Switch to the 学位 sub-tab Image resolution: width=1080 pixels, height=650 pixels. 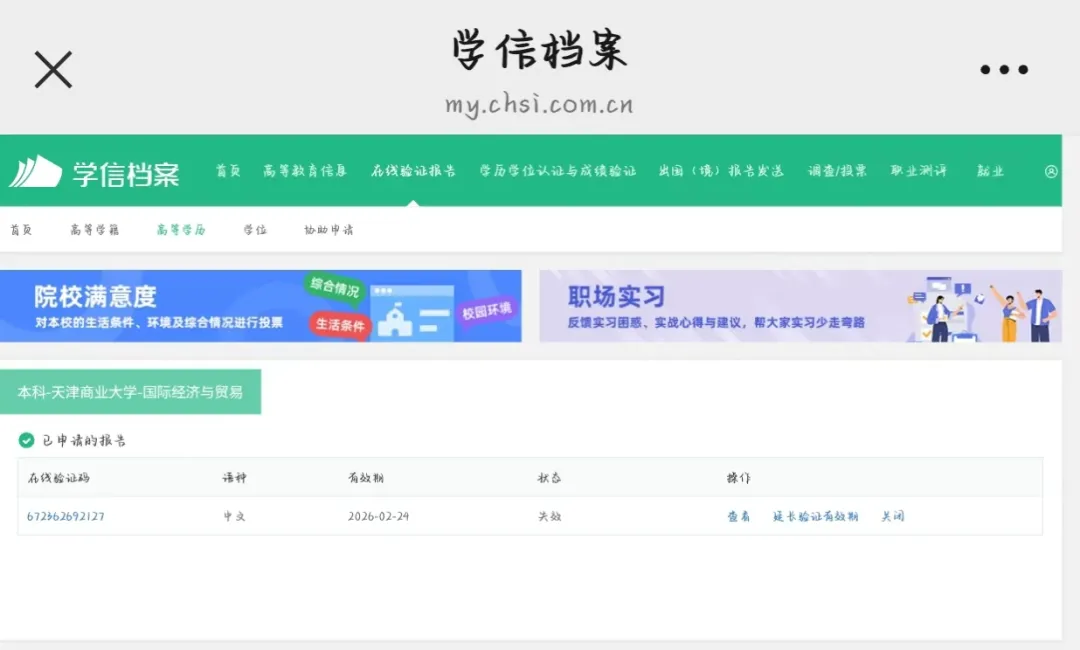[x=255, y=230]
